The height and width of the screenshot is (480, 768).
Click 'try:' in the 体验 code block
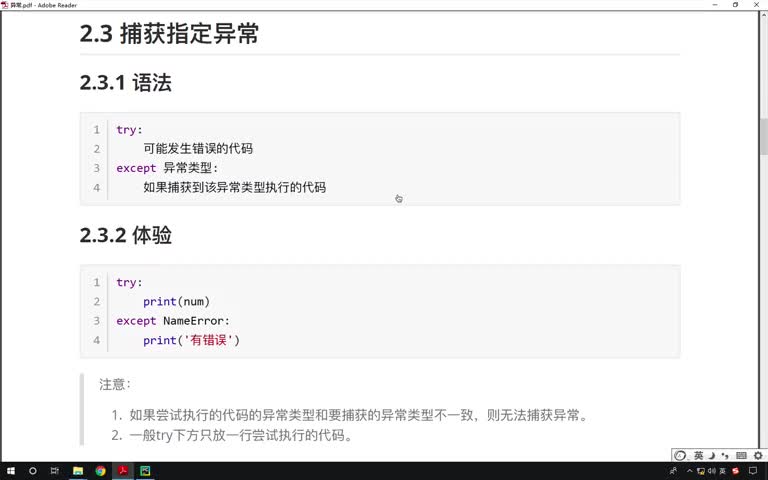(x=129, y=283)
